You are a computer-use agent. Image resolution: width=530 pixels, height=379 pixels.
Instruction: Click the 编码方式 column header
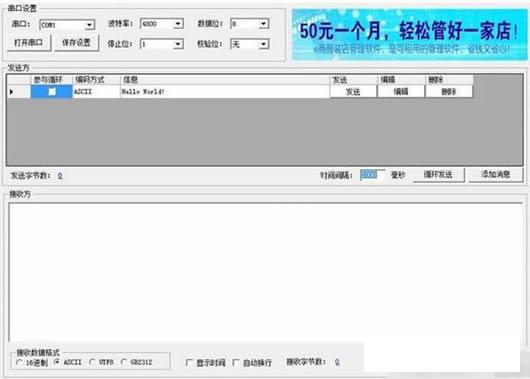point(96,80)
